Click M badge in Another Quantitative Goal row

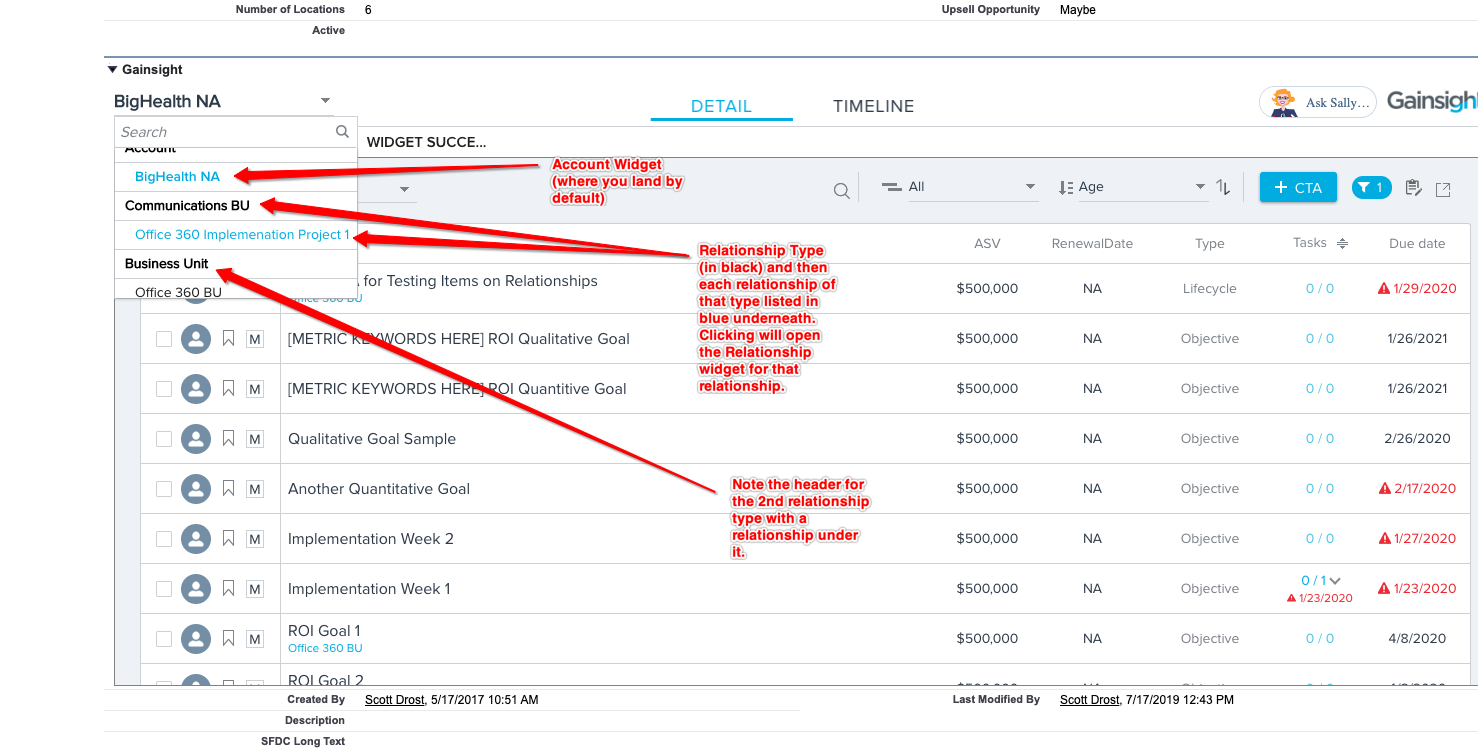[x=255, y=489]
